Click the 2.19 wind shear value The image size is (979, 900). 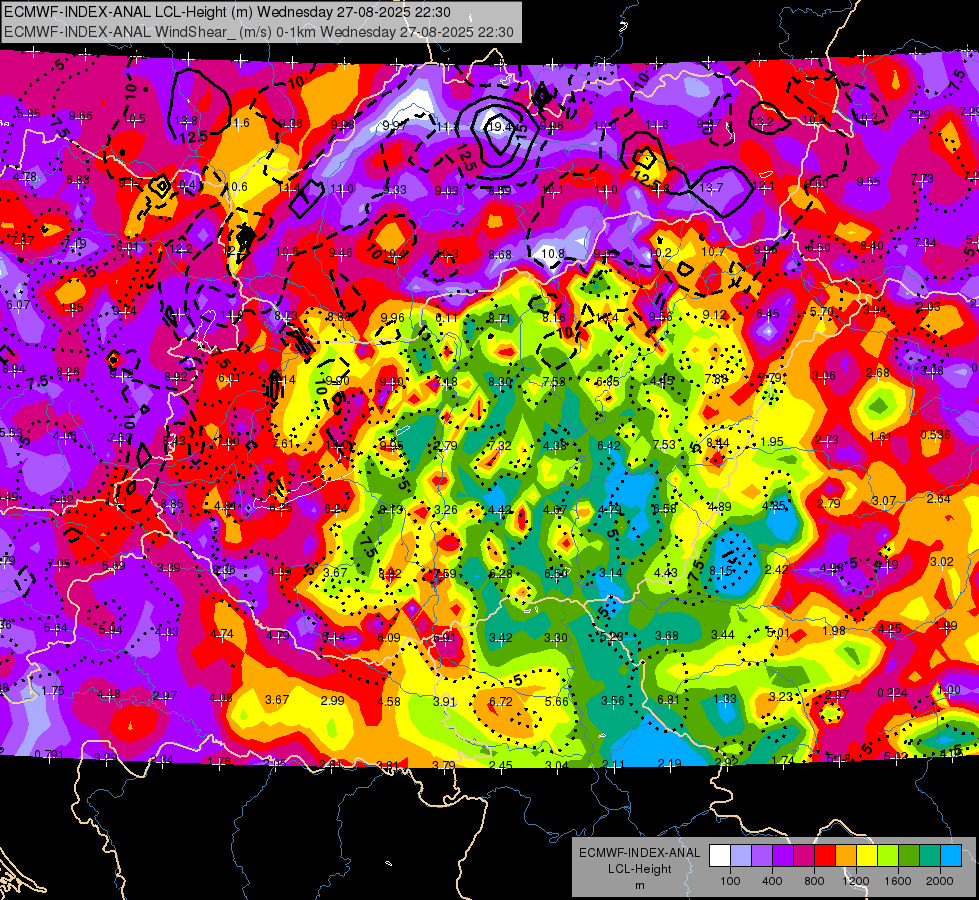(x=669, y=764)
